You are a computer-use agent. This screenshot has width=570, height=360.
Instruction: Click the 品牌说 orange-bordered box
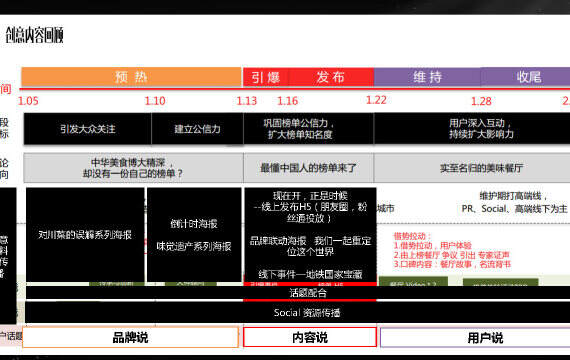coord(131,337)
